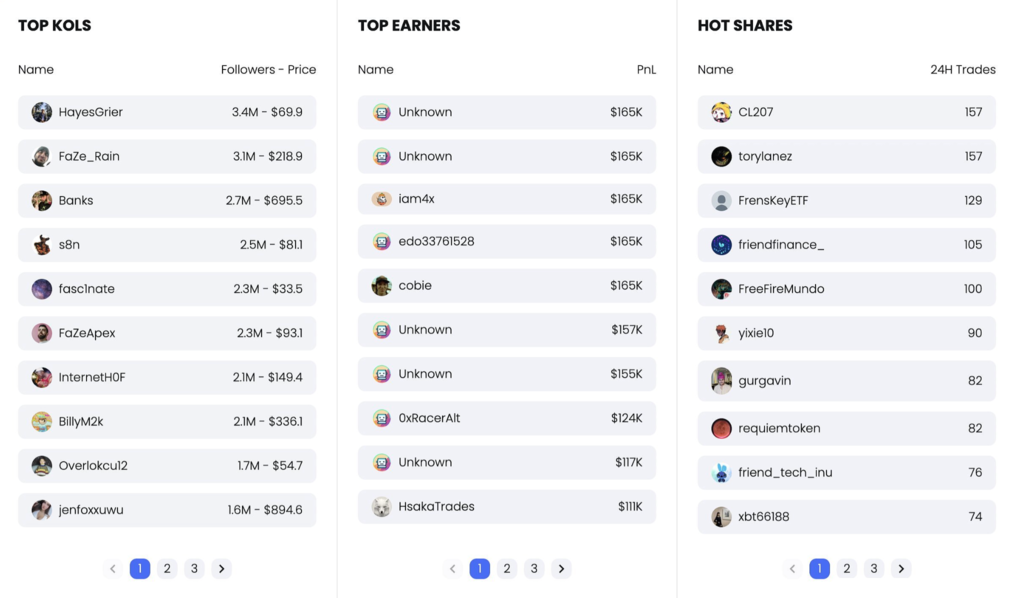Select the FrensKeyETF hot share row
The height and width of the screenshot is (598, 1011).
coord(847,201)
